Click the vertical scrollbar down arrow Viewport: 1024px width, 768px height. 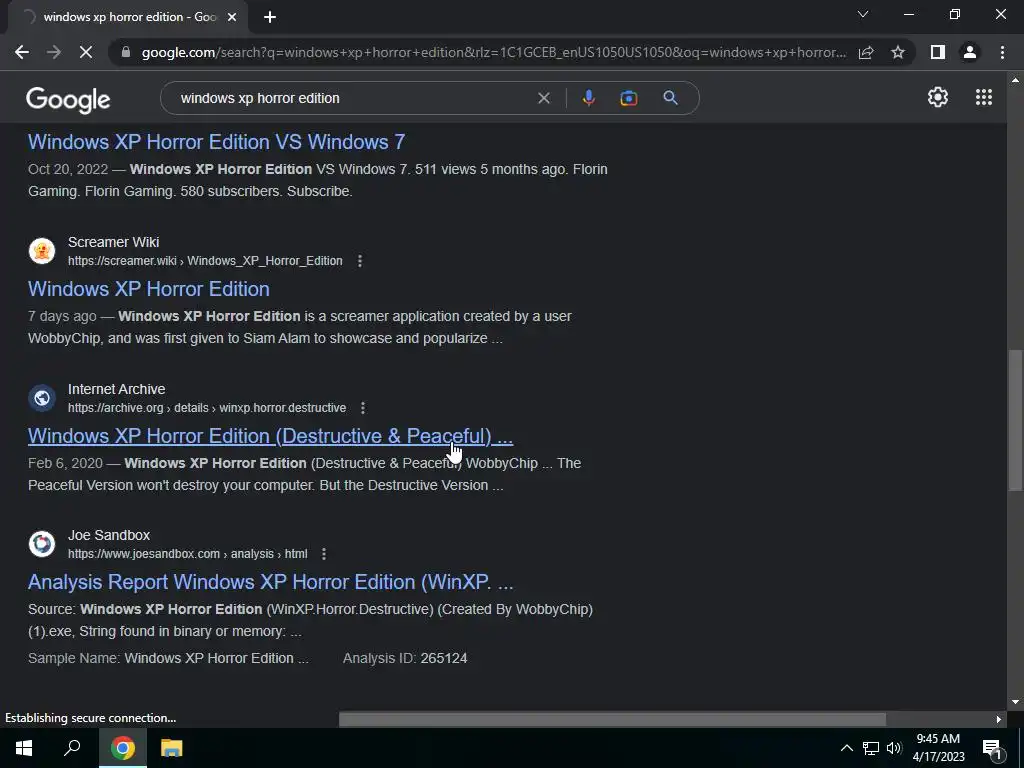(x=1015, y=702)
